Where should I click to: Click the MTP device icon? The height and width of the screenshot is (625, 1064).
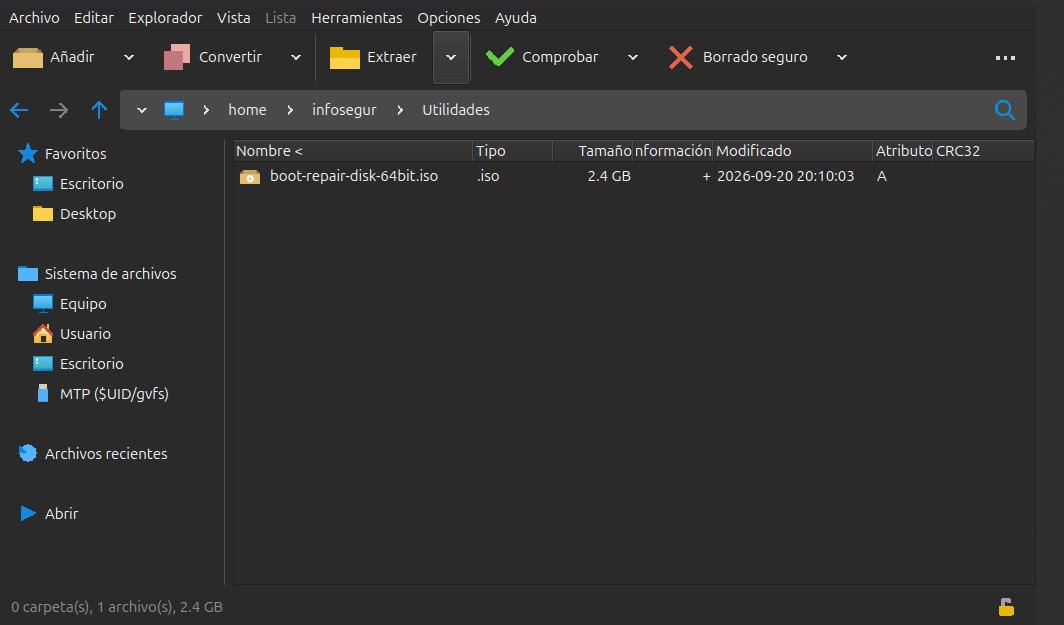click(43, 394)
